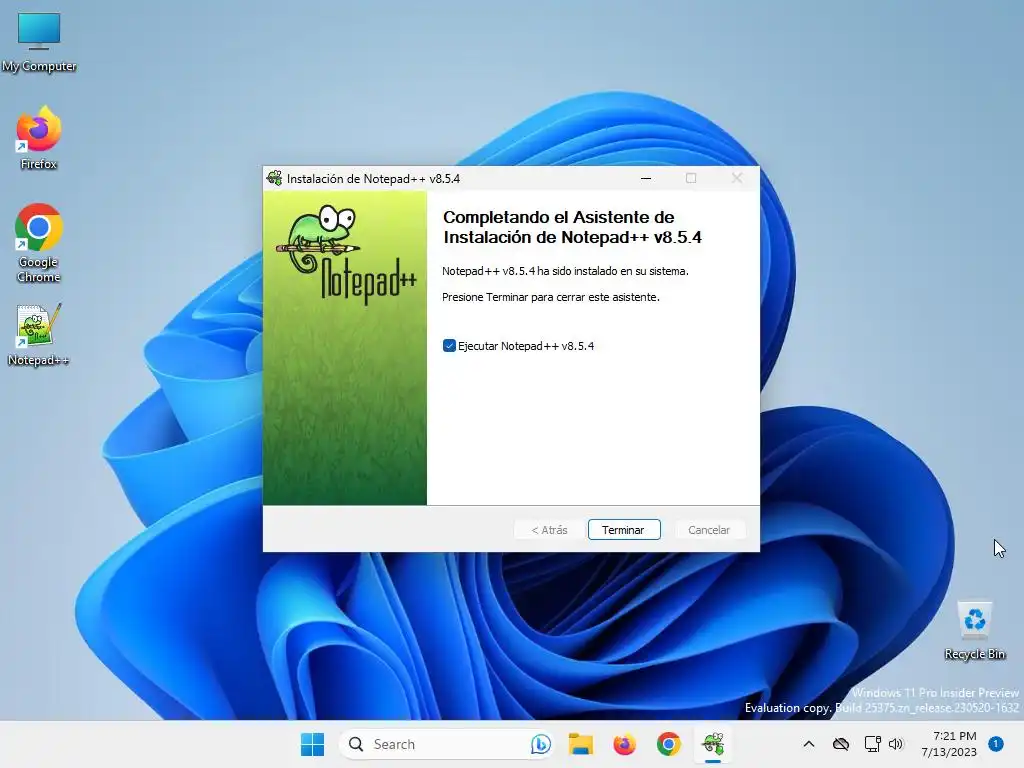
Task: Select the Recycle Bin desktop icon
Action: [x=974, y=630]
